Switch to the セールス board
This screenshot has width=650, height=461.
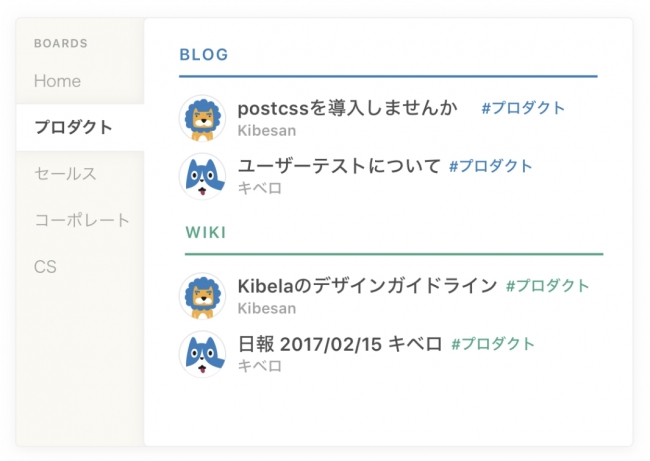pyautogui.click(x=65, y=174)
